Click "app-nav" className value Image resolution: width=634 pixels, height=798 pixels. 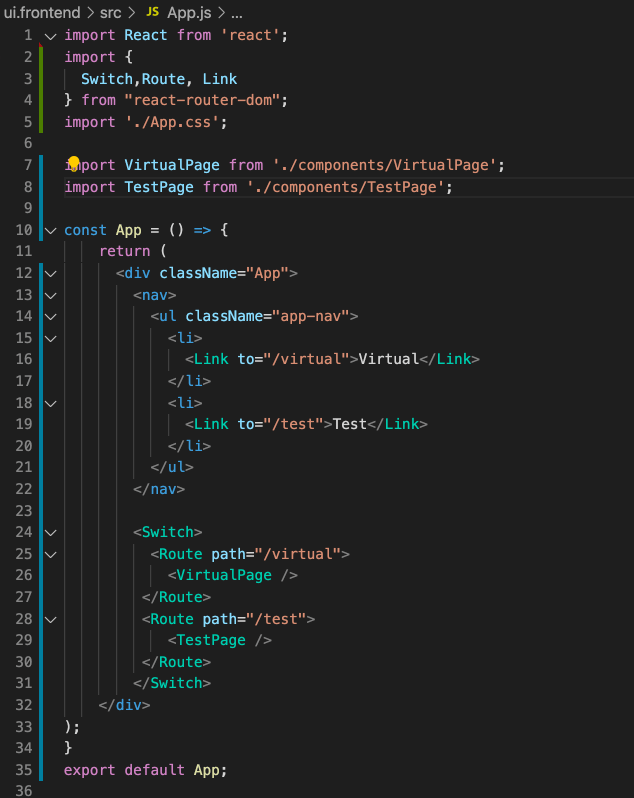[310, 316]
